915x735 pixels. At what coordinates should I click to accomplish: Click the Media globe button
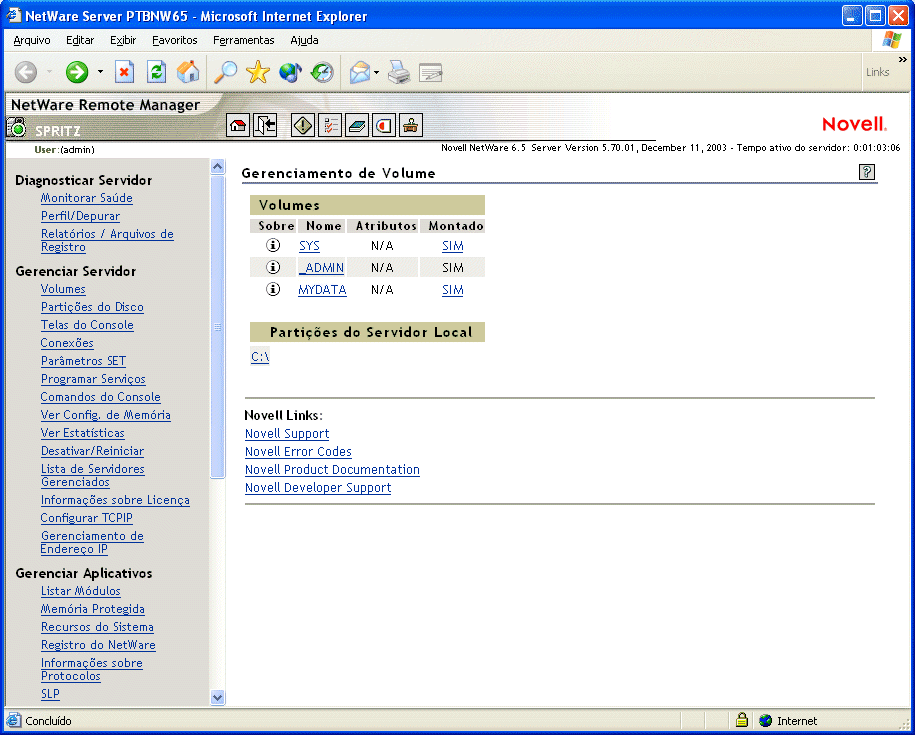[290, 72]
